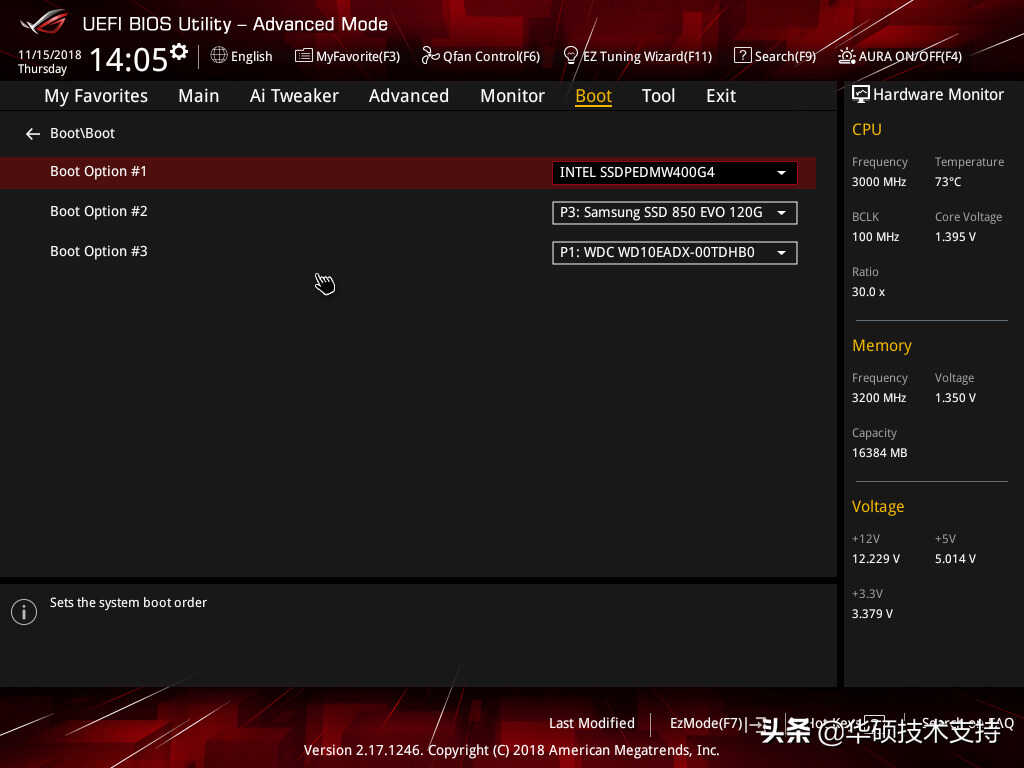Open the Advanced tab
1024x768 pixels.
click(x=409, y=96)
